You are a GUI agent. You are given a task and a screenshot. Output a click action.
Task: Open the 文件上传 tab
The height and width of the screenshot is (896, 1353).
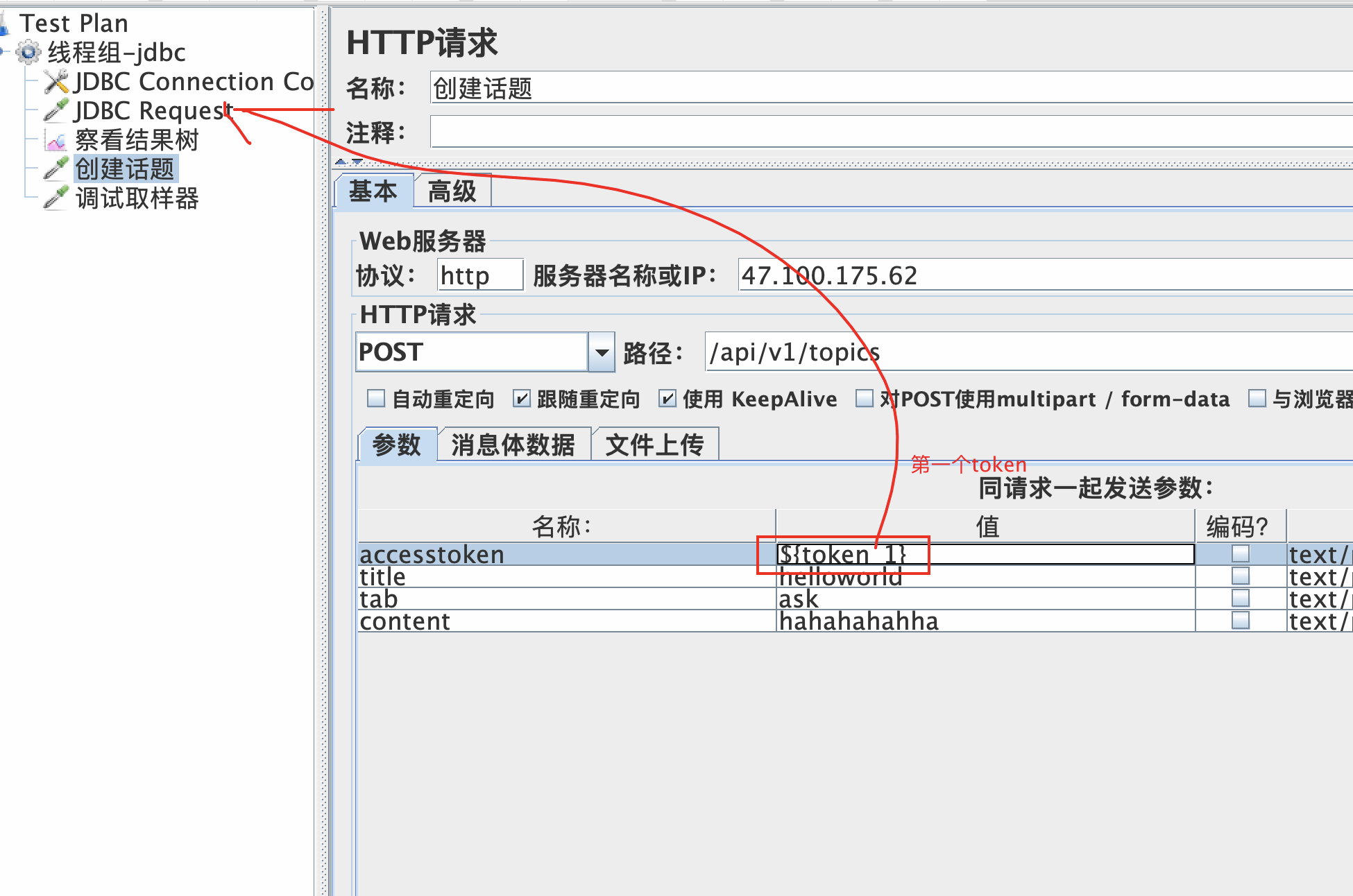pyautogui.click(x=654, y=445)
